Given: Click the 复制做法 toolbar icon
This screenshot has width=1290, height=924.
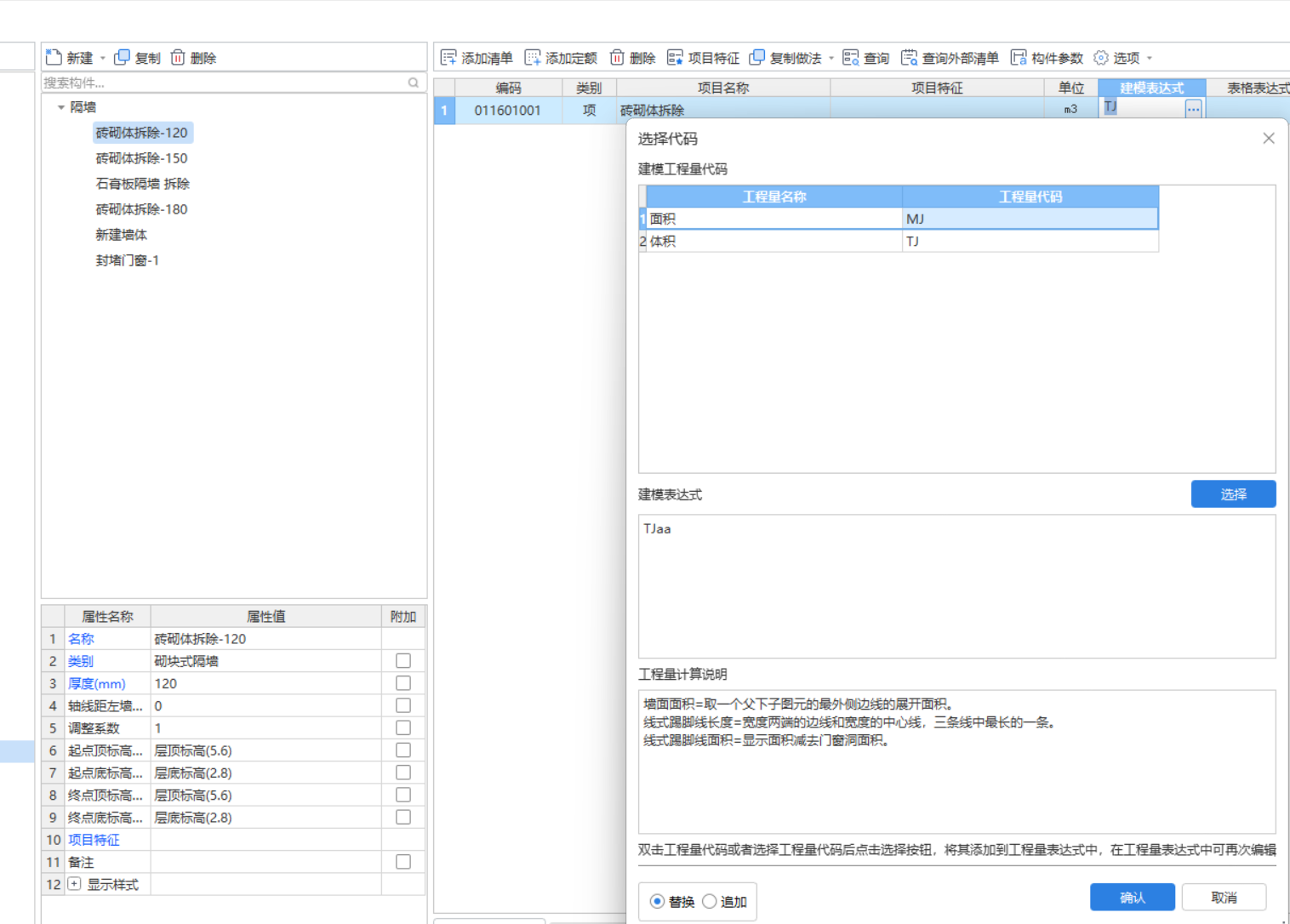Looking at the screenshot, I should coord(756,57).
